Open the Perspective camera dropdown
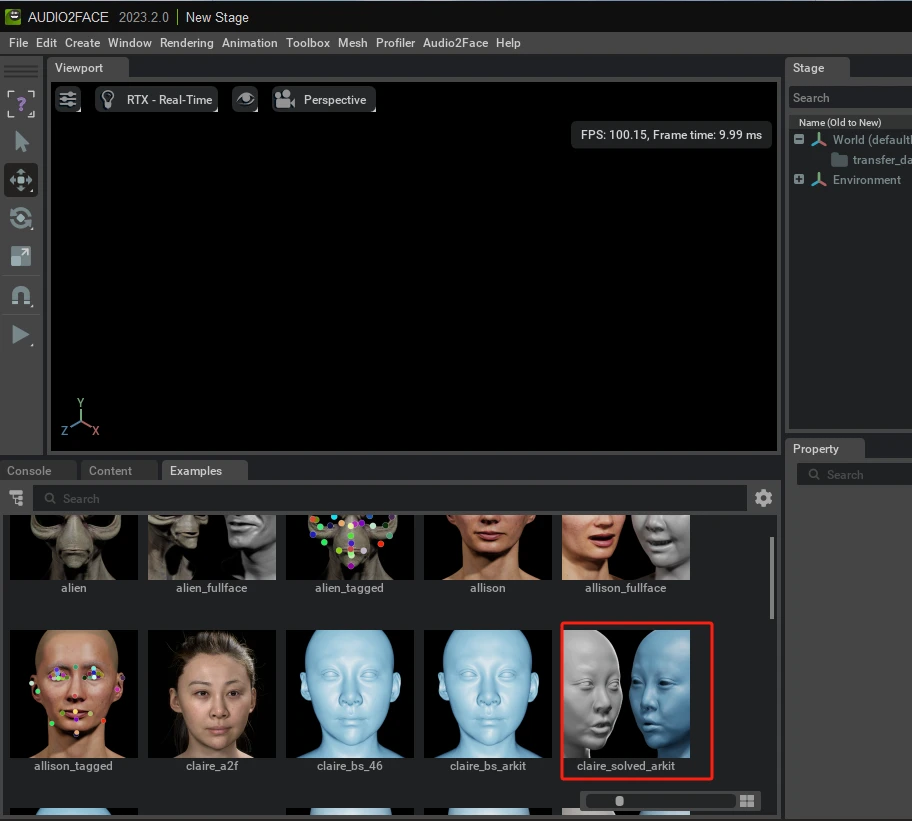 323,99
